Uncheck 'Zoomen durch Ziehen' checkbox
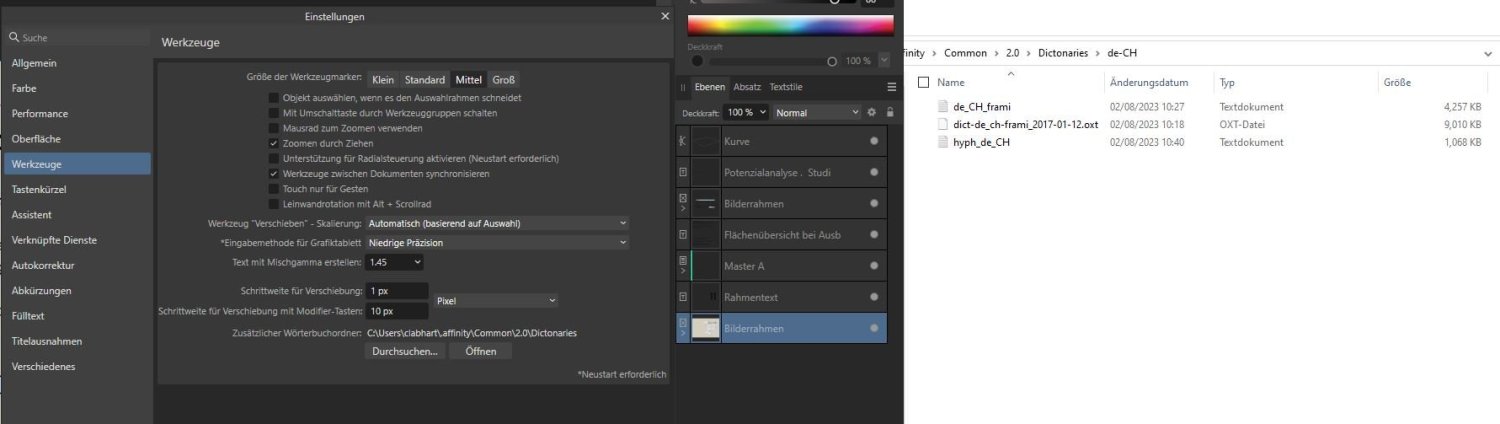The width and height of the screenshot is (1500, 424). 274,143
